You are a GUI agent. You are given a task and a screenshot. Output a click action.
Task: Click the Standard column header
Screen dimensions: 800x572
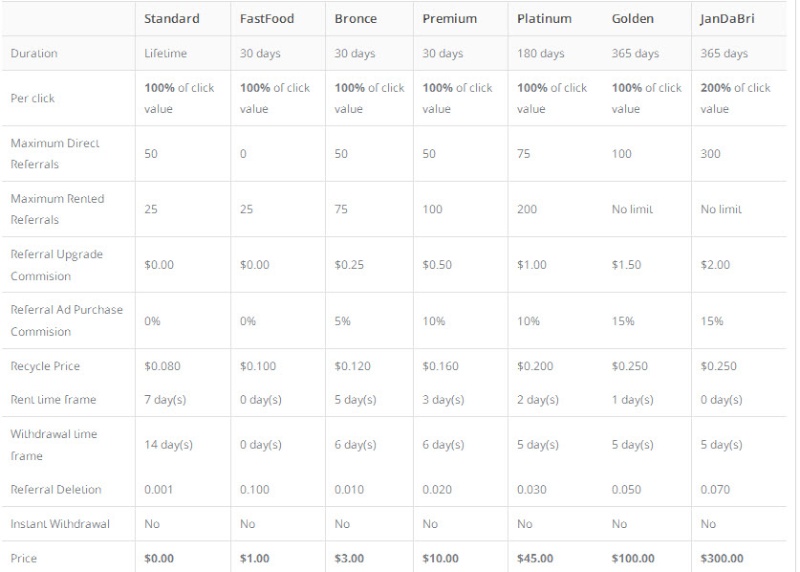171,19
